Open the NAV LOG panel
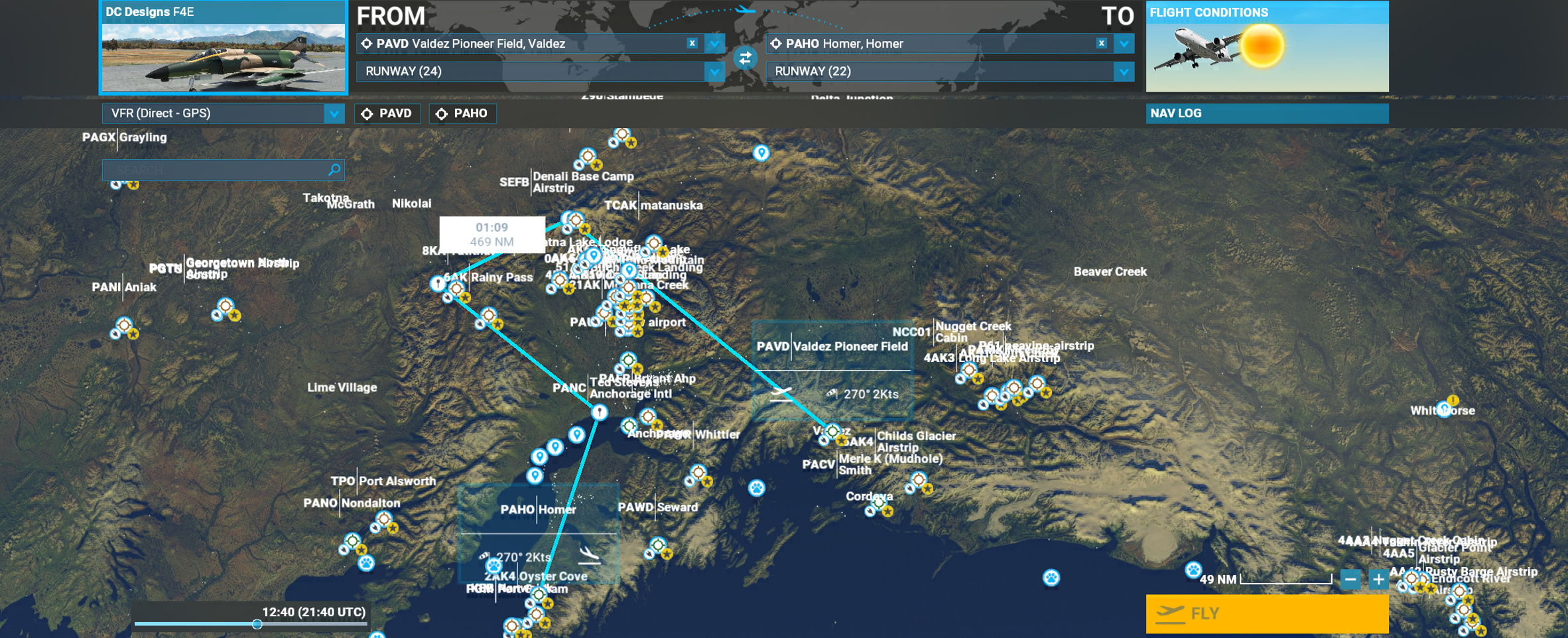Image resolution: width=1568 pixels, height=638 pixels. [1267, 113]
